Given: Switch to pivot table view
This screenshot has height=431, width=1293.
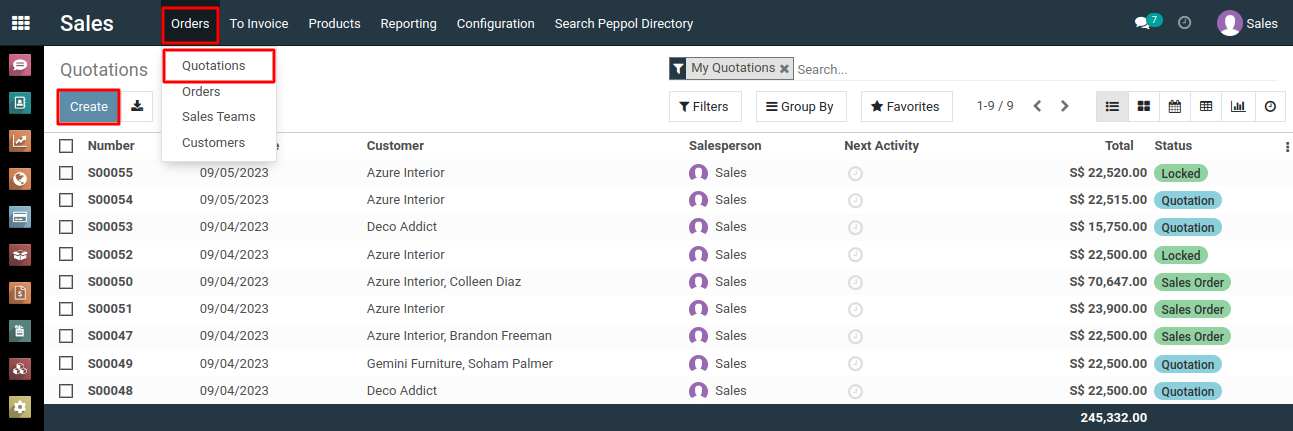Looking at the screenshot, I should click(1206, 106).
